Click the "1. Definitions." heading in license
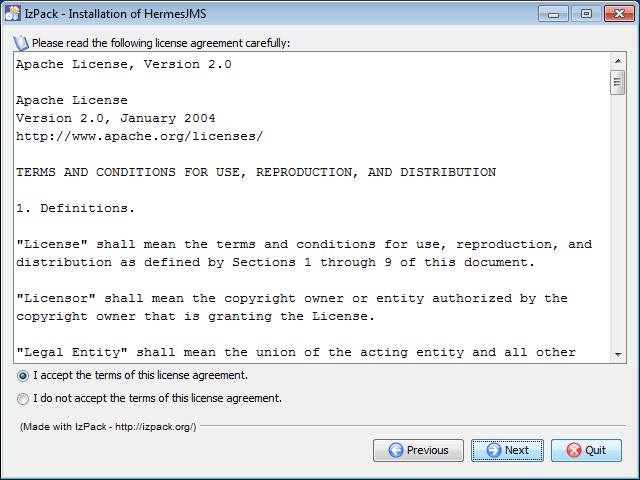640x480 pixels. click(x=75, y=208)
